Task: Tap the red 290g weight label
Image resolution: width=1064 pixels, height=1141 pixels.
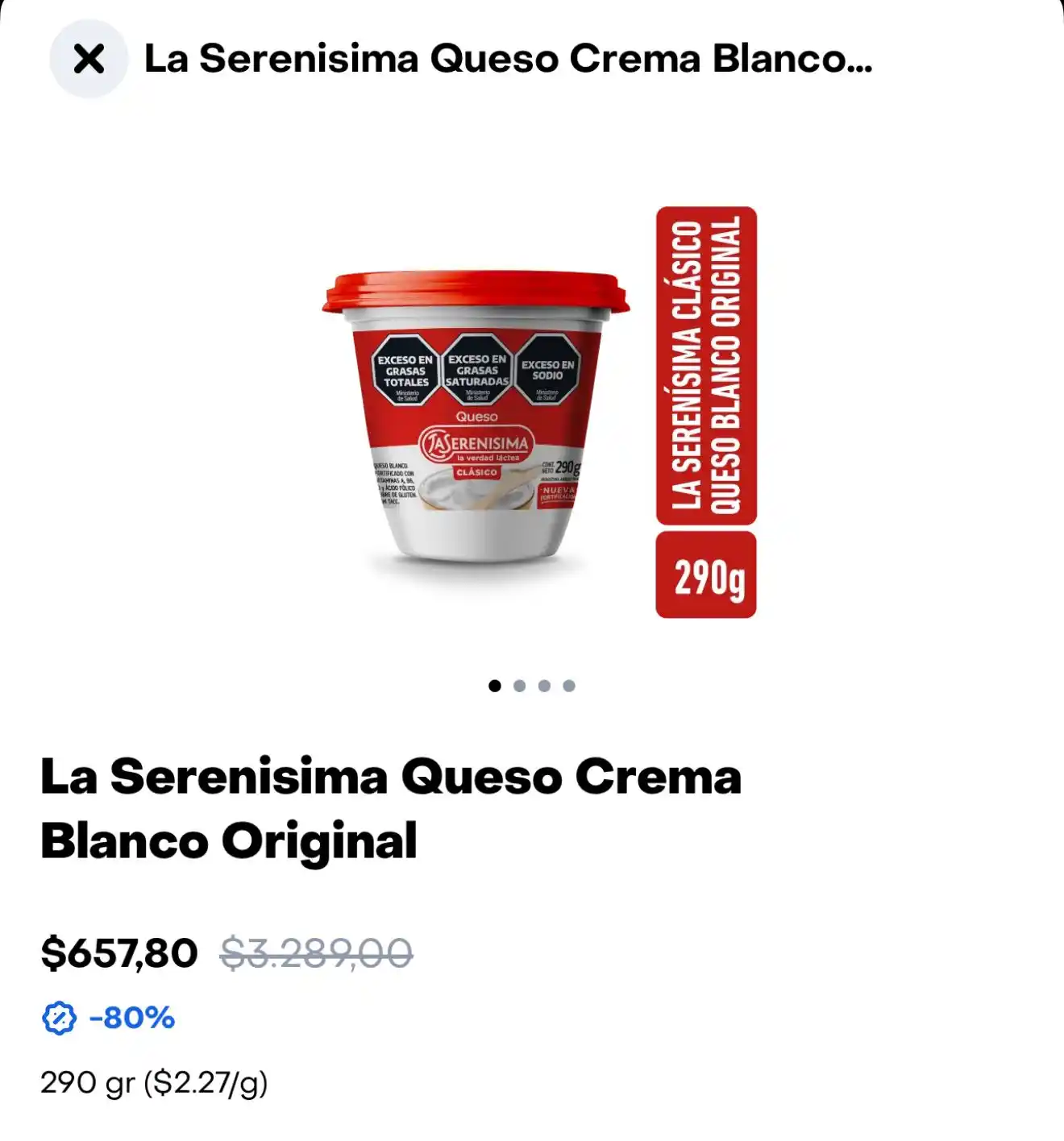Action: [x=706, y=575]
